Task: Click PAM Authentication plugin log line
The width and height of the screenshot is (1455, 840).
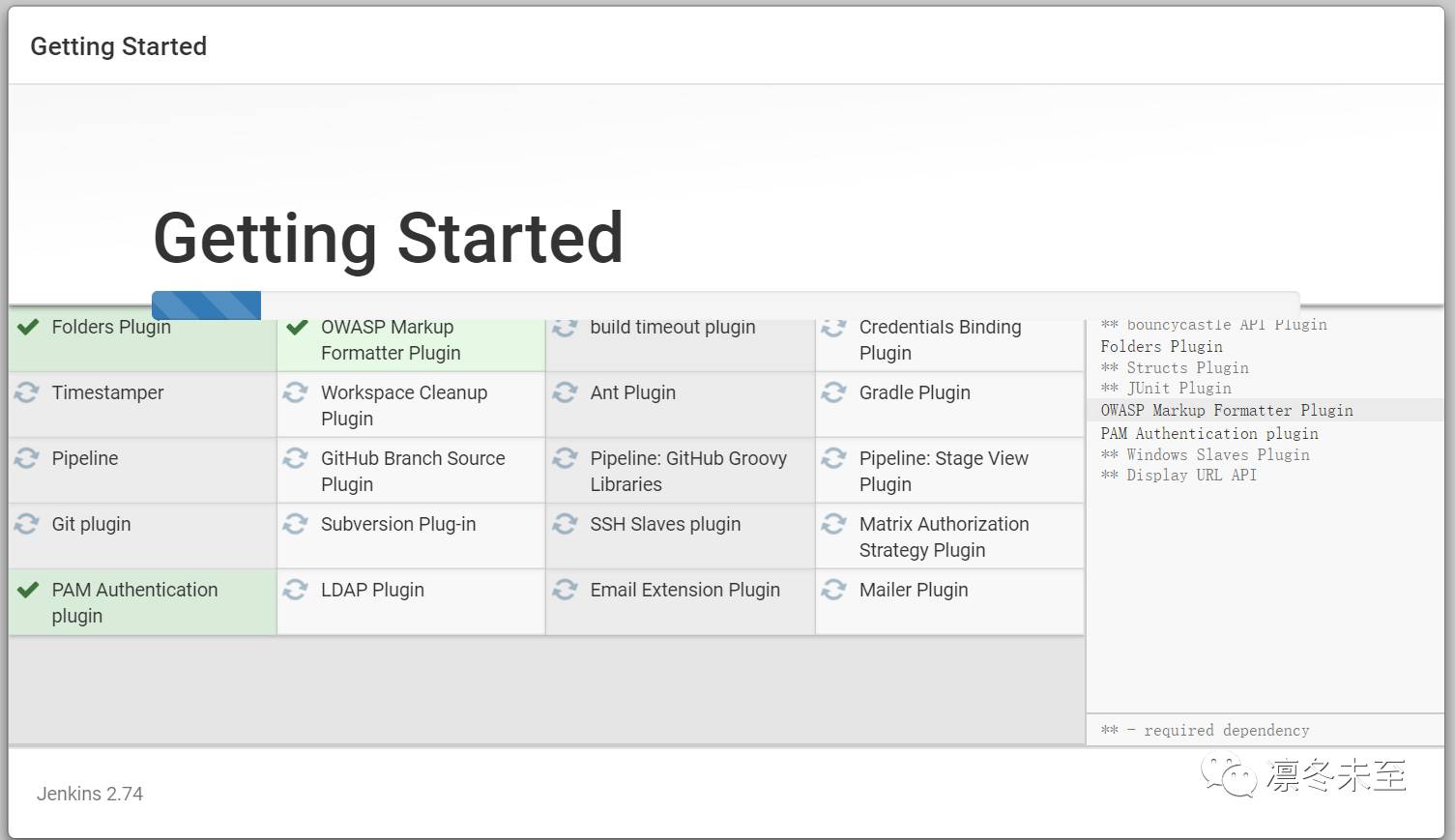Action: (1208, 434)
